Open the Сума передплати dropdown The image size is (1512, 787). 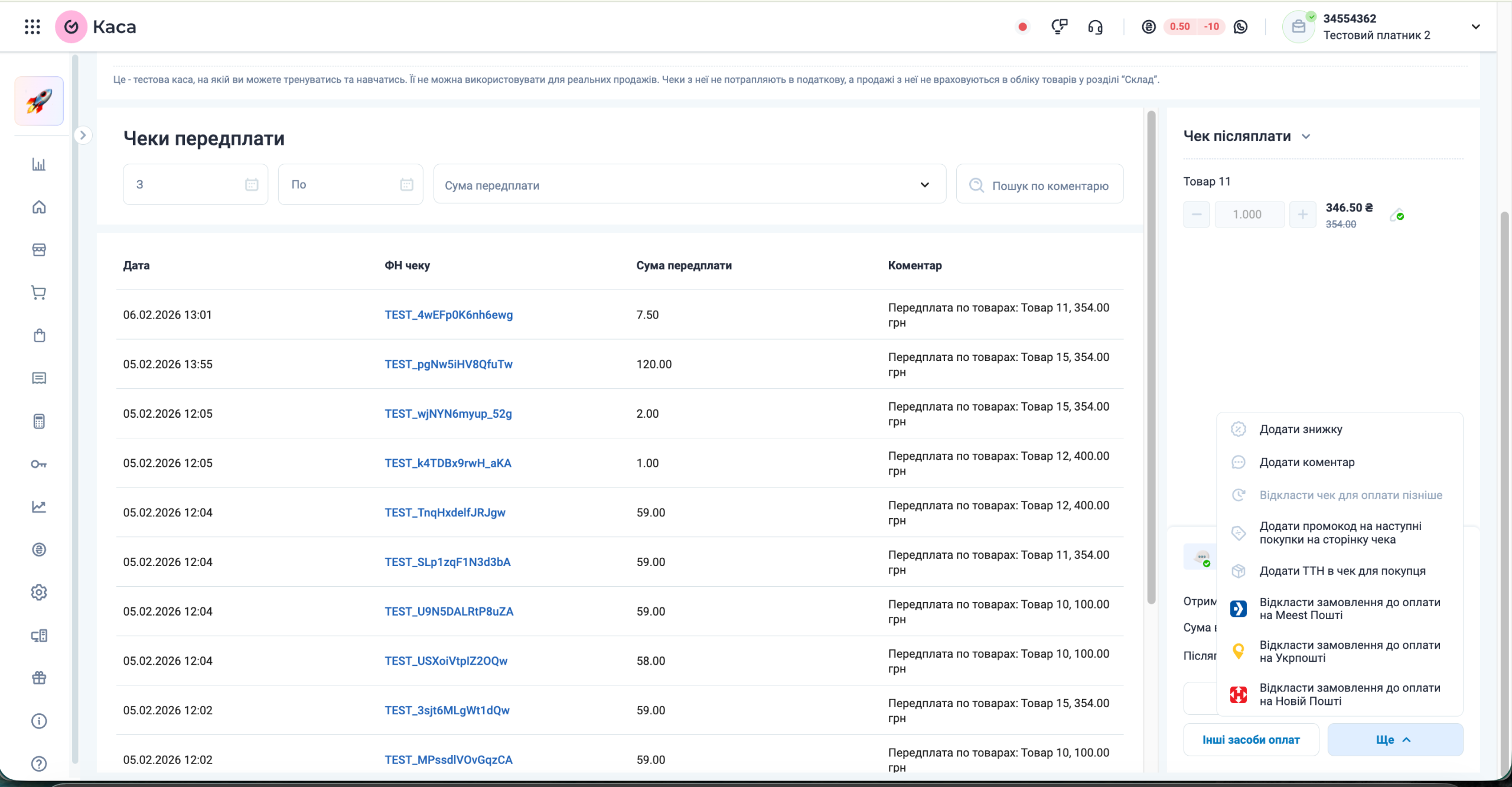pos(689,185)
